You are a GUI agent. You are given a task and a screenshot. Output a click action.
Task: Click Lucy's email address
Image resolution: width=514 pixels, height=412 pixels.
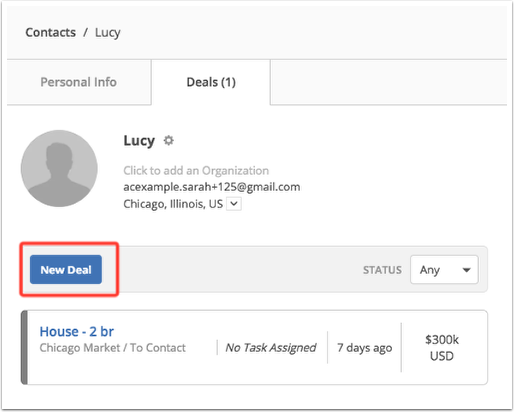click(x=212, y=187)
